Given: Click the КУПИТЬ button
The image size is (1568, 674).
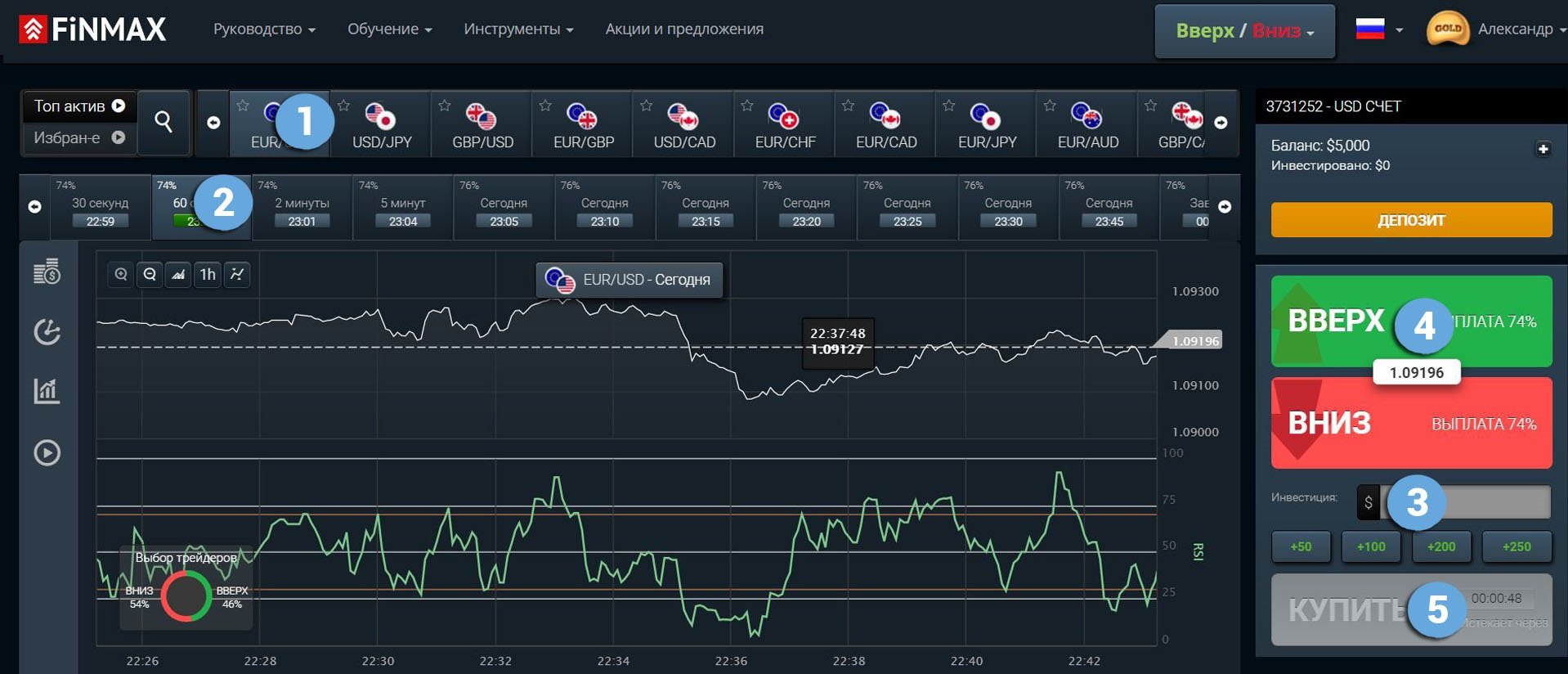Looking at the screenshot, I should point(1411,610).
